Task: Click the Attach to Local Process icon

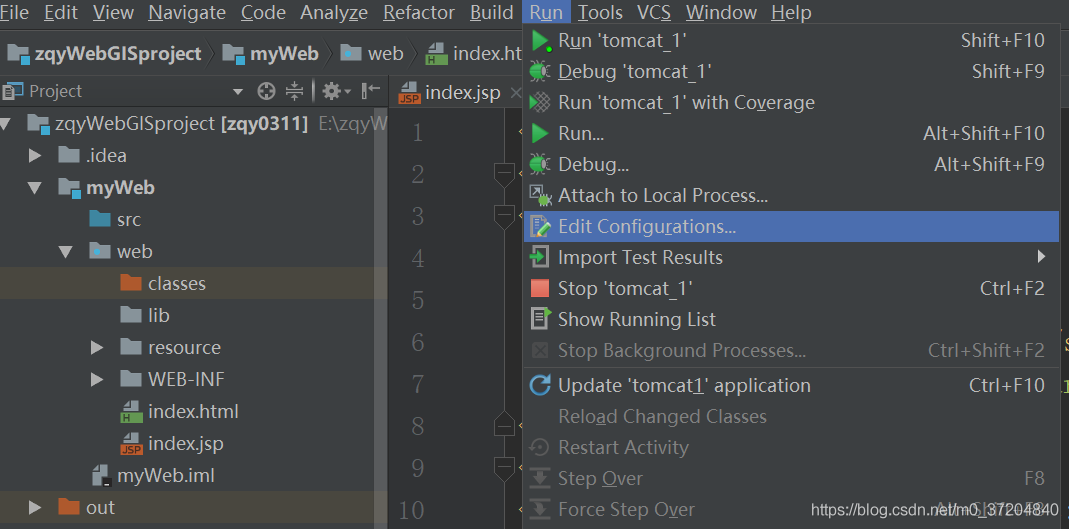Action: pos(540,195)
